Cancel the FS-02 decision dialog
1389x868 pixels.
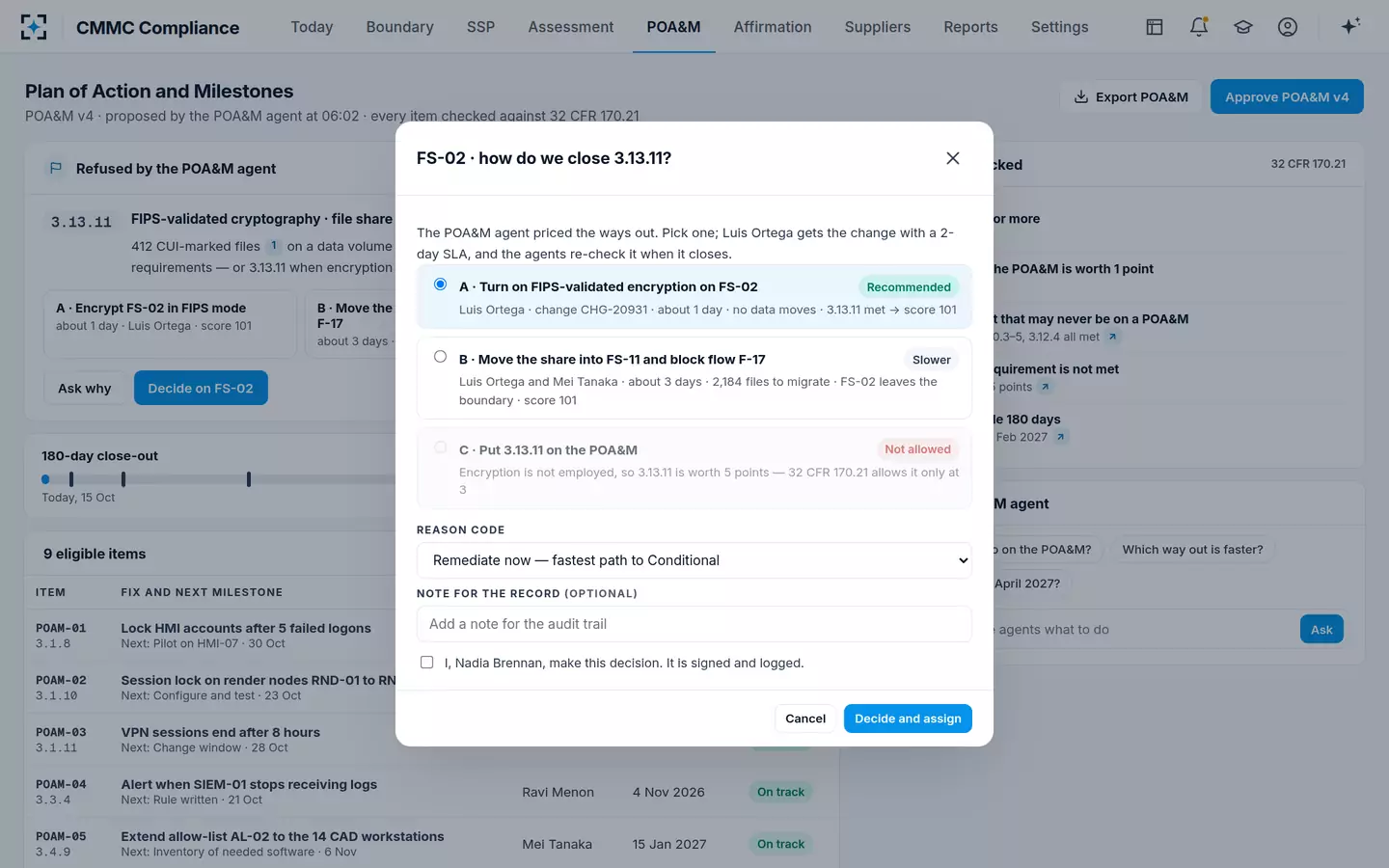(x=805, y=719)
